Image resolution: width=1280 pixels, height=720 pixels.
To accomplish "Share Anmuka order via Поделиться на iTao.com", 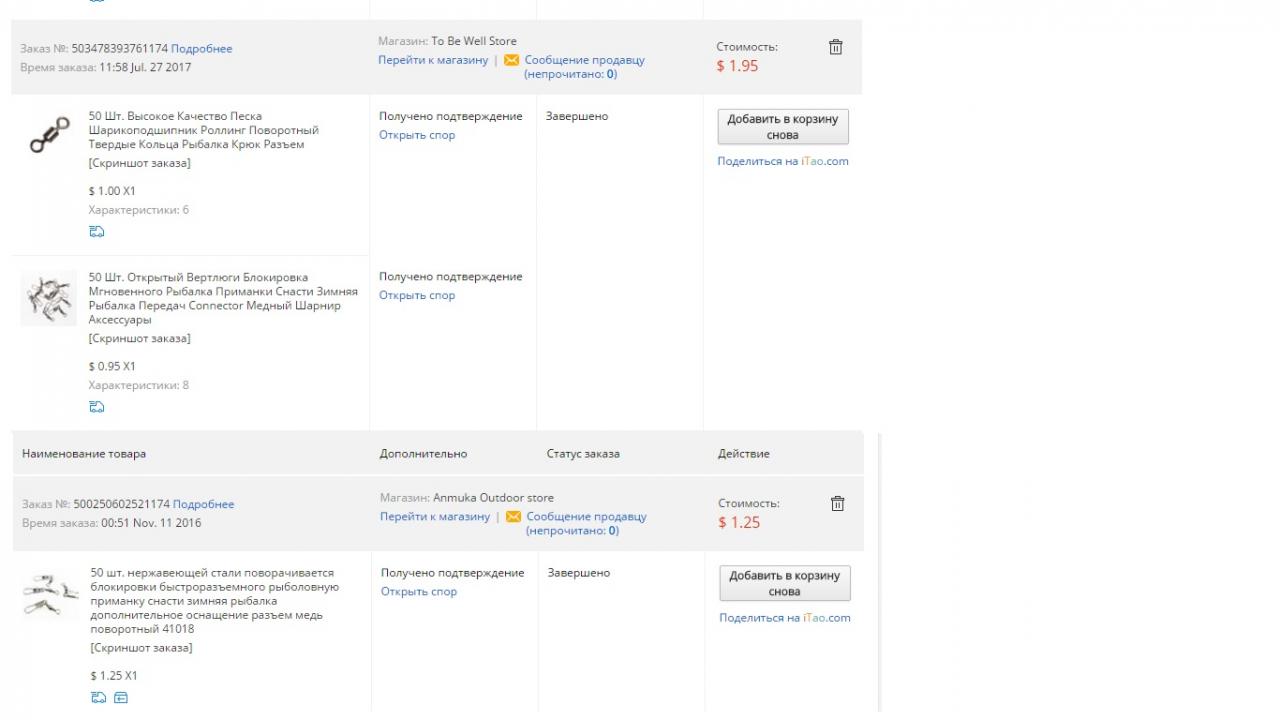I will coord(784,618).
